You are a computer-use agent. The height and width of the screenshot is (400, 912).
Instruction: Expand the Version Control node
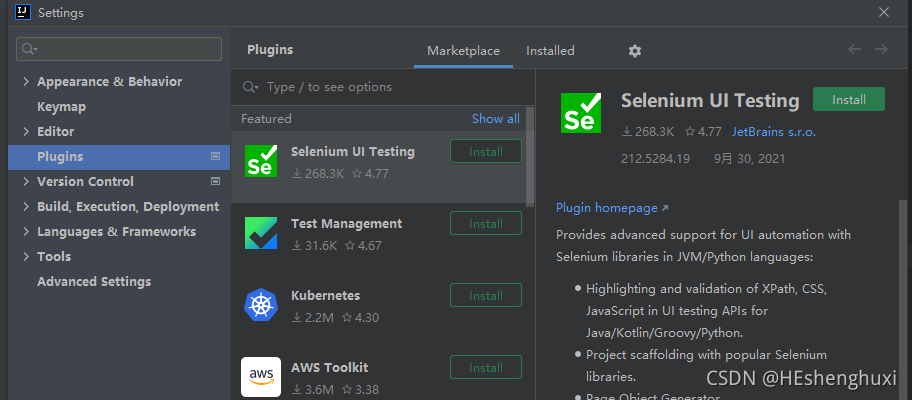pyautogui.click(x=26, y=181)
